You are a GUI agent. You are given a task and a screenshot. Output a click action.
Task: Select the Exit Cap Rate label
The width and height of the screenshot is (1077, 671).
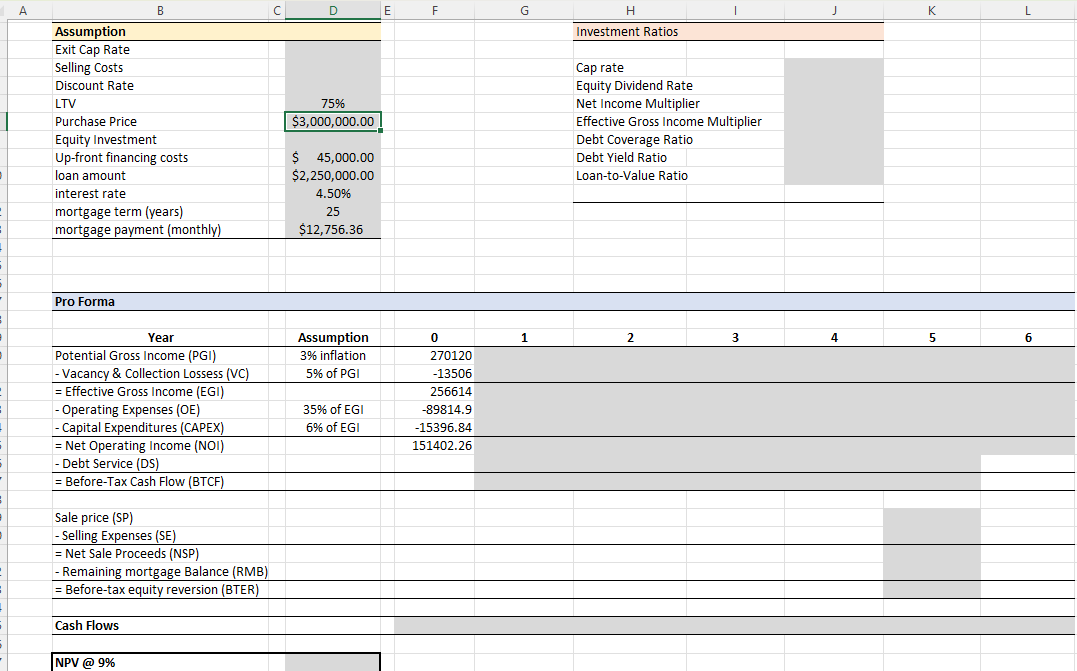[92, 49]
